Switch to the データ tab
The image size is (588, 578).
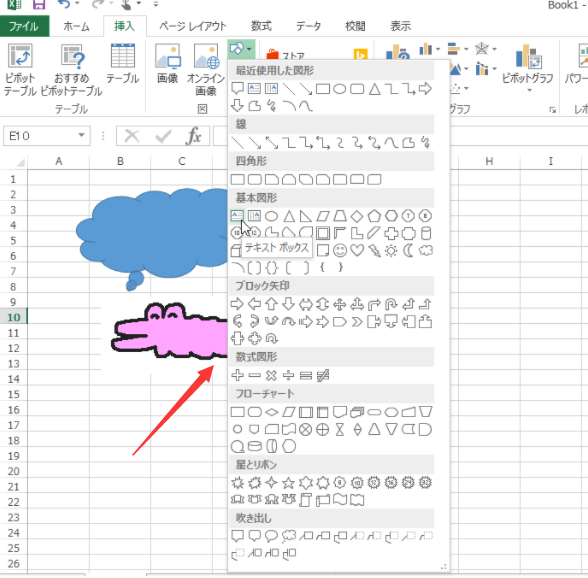308,26
